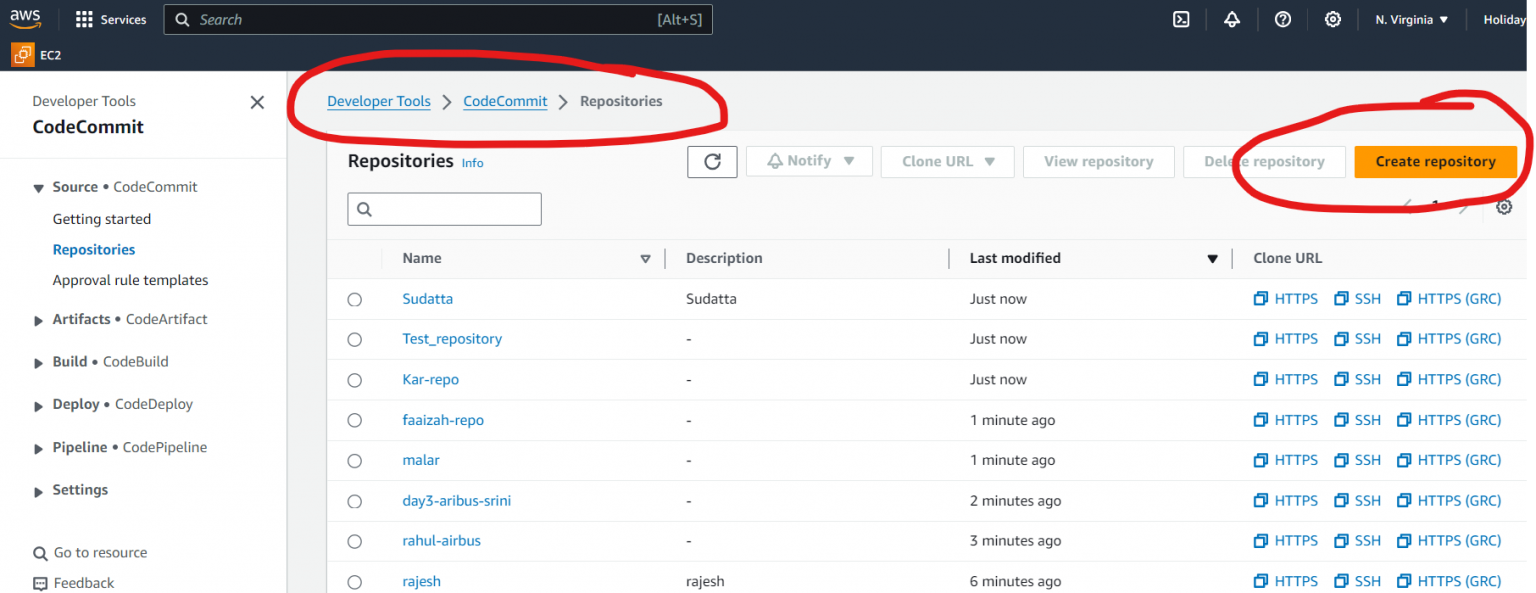
Task: Click the EC2 shortcut icon
Action: [22, 55]
